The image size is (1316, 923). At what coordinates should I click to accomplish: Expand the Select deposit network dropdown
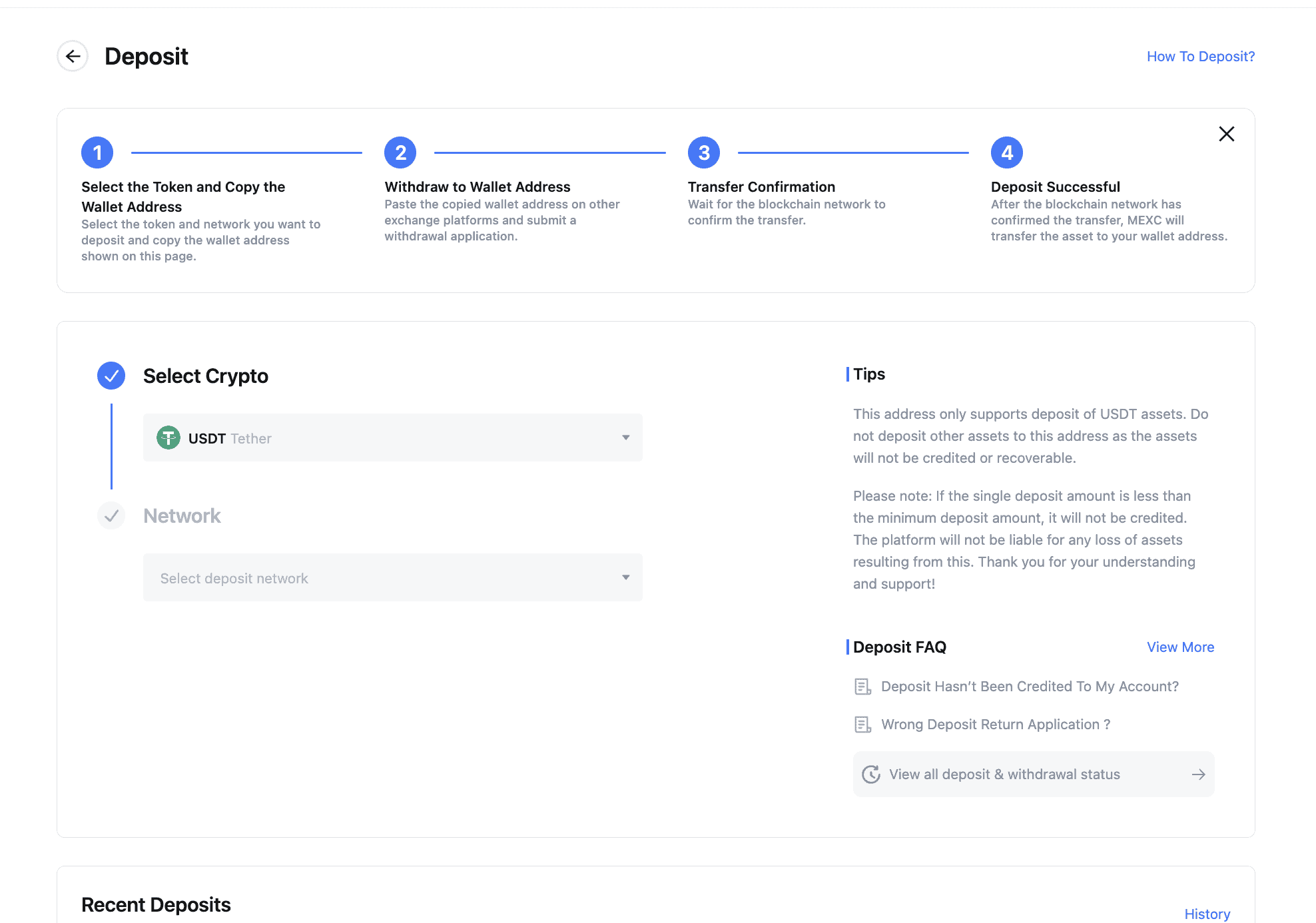(x=392, y=577)
